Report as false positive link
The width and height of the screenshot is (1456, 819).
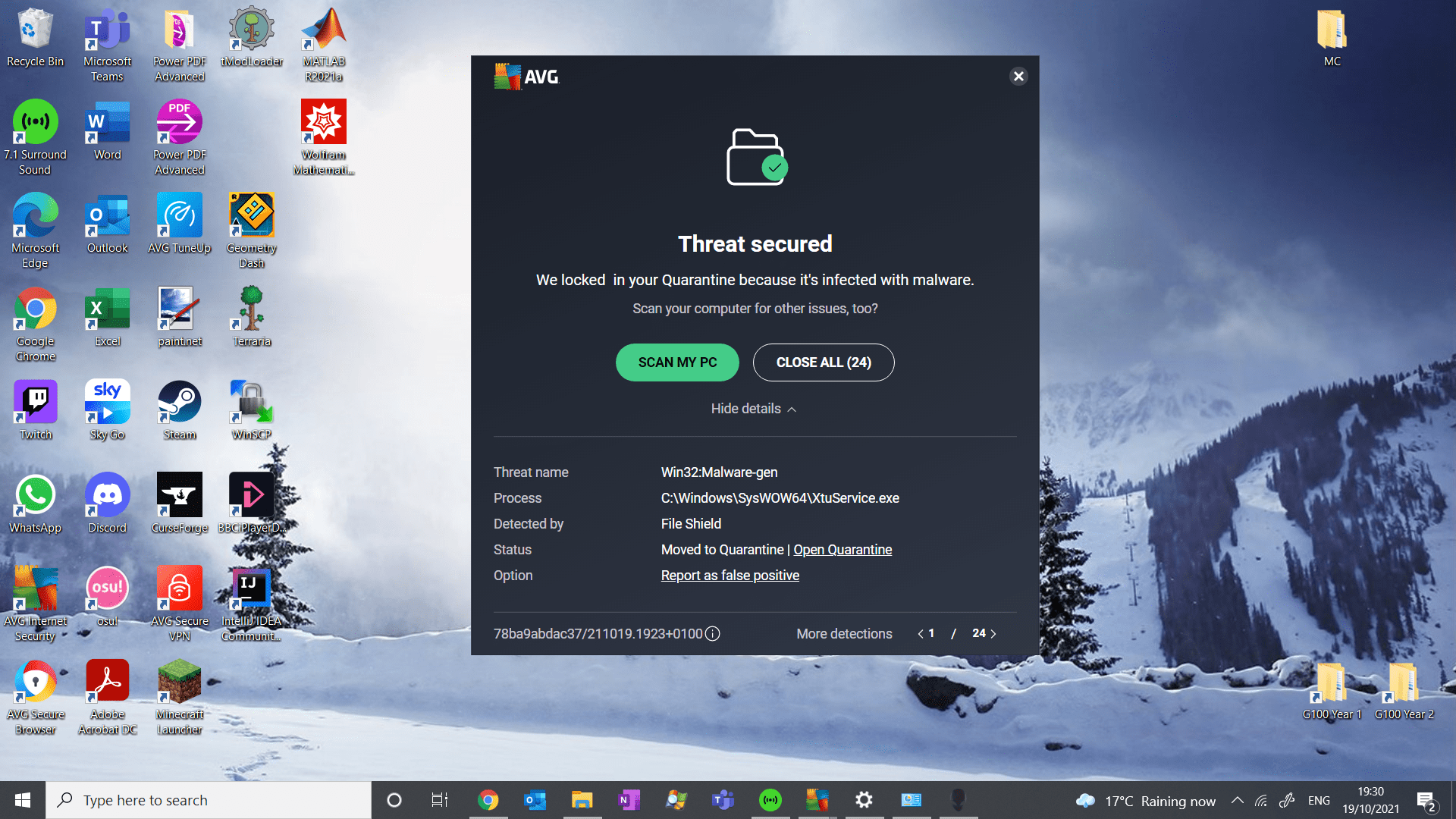[730, 576]
